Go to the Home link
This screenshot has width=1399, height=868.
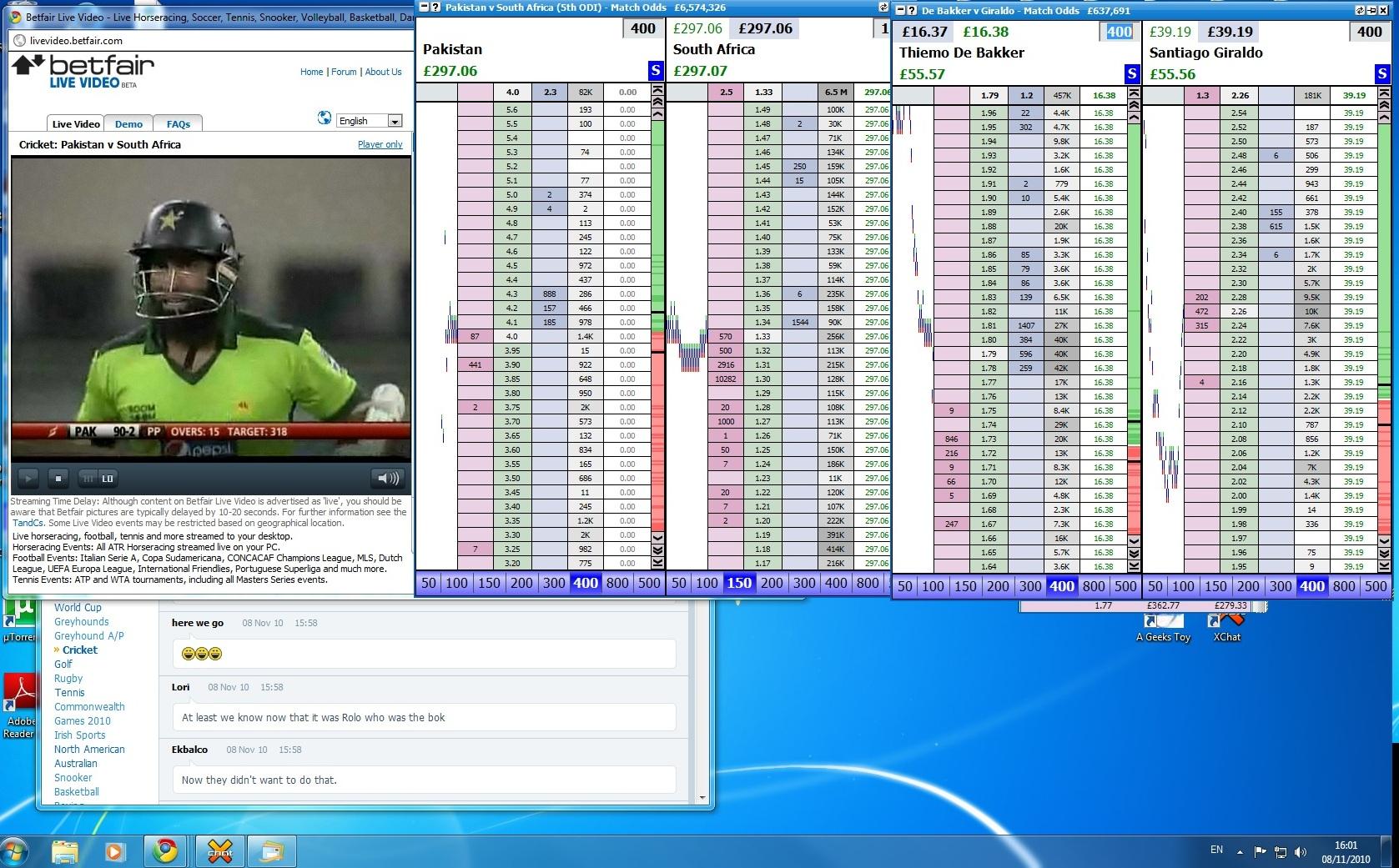pyautogui.click(x=311, y=72)
